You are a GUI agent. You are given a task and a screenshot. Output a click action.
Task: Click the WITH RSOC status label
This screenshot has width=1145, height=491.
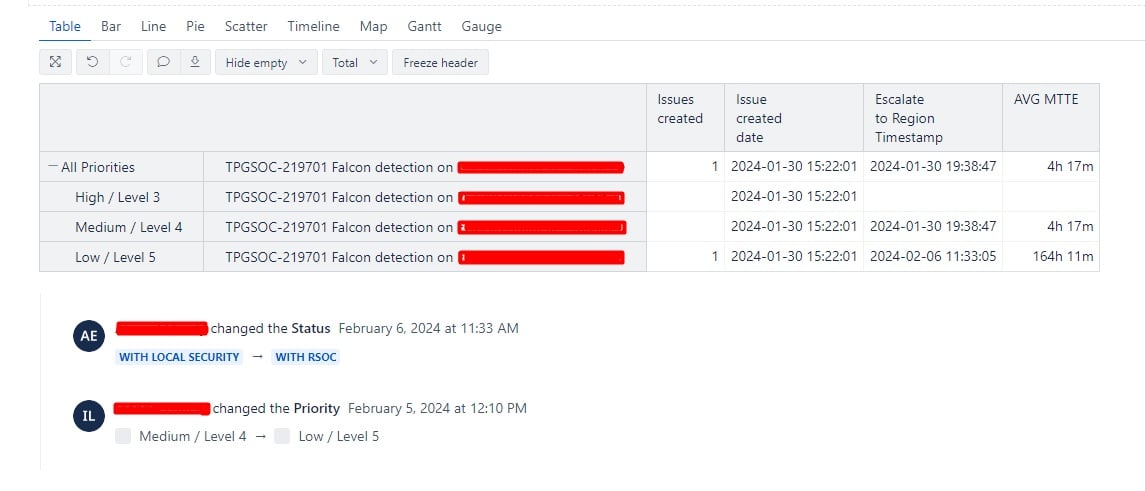306,357
